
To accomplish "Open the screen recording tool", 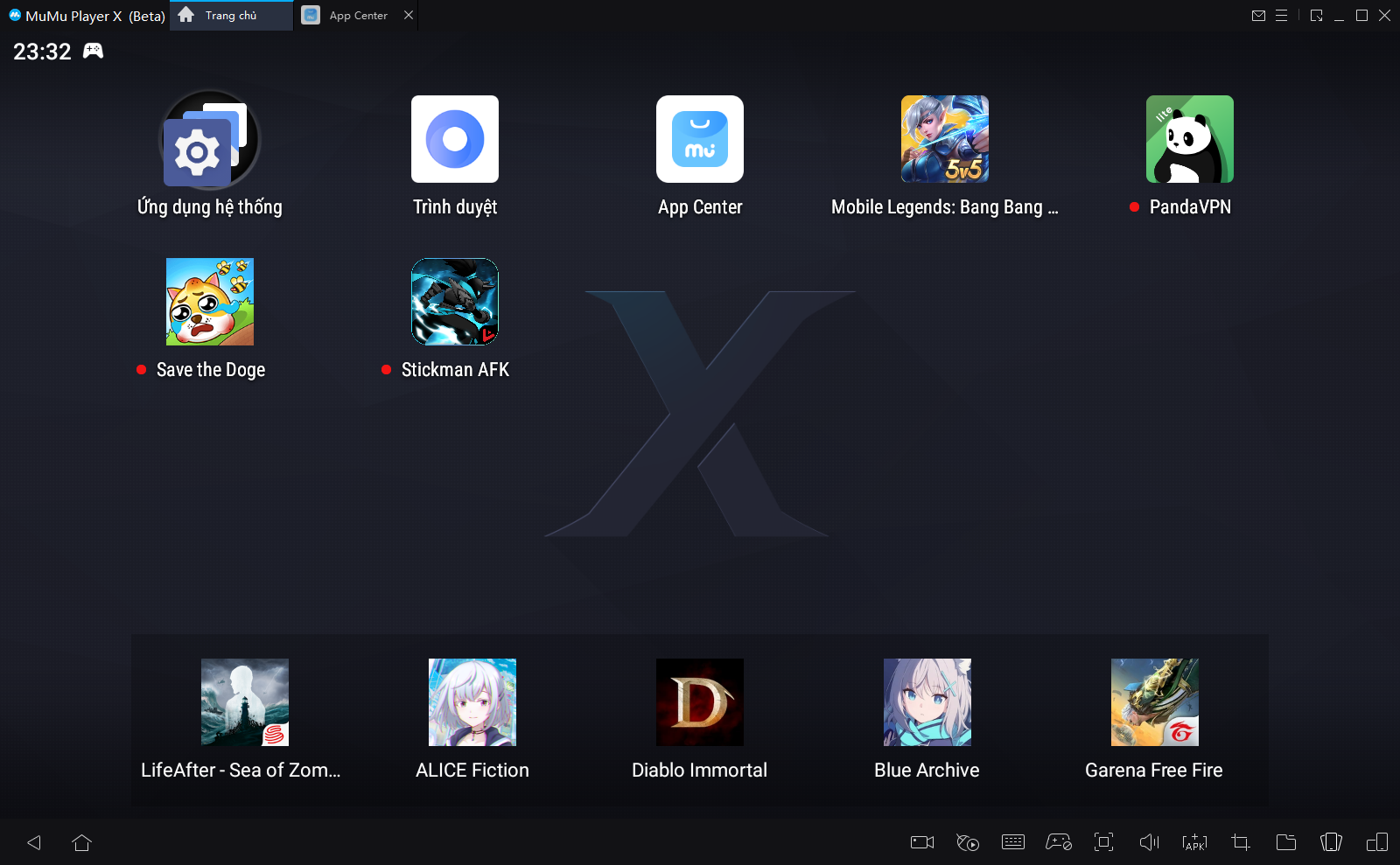I will click(x=922, y=842).
